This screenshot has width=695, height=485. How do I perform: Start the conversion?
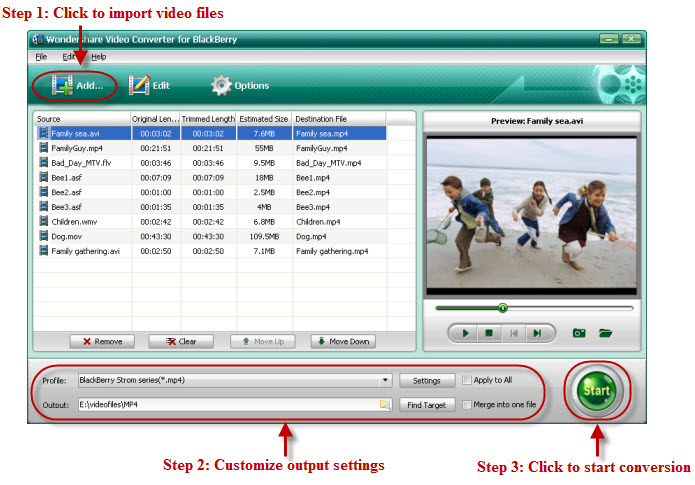[597, 391]
